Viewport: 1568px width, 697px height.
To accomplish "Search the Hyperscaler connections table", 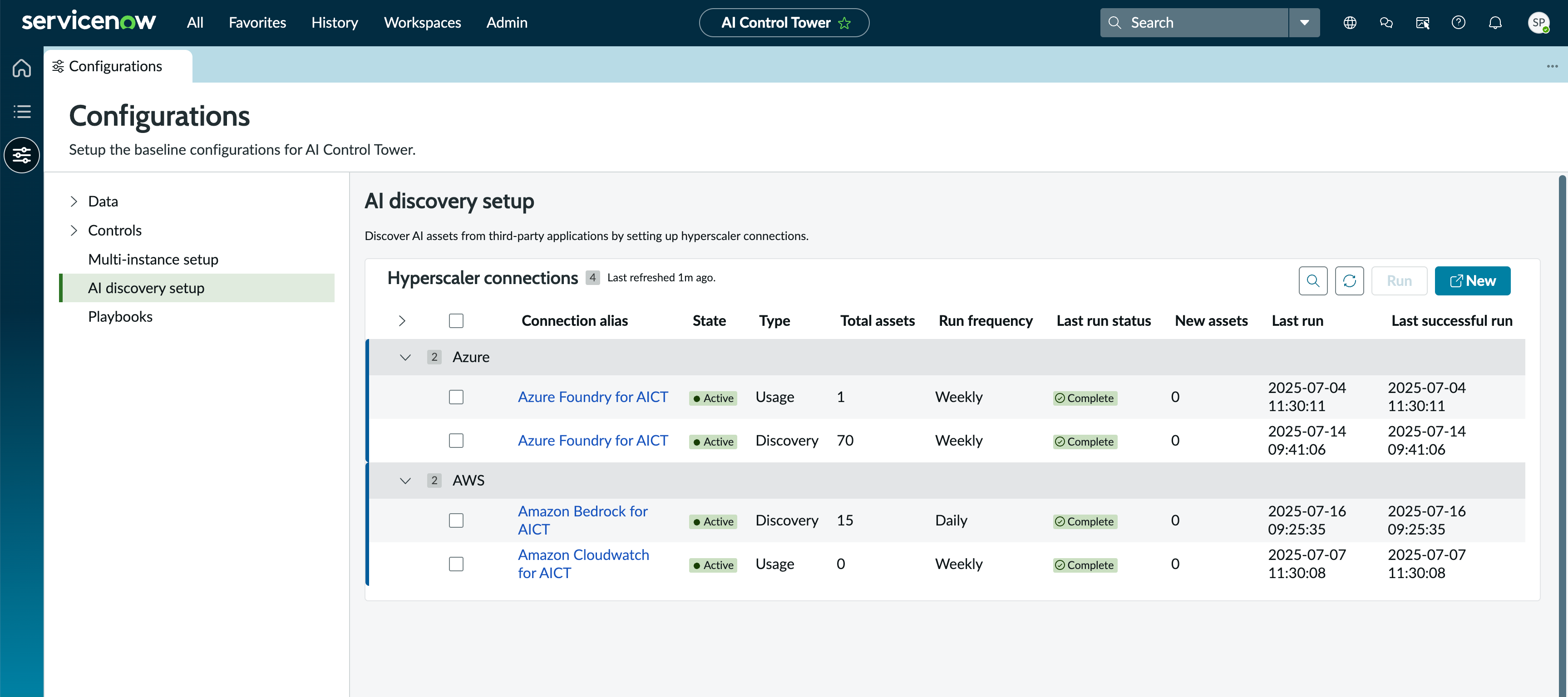I will pyautogui.click(x=1313, y=281).
